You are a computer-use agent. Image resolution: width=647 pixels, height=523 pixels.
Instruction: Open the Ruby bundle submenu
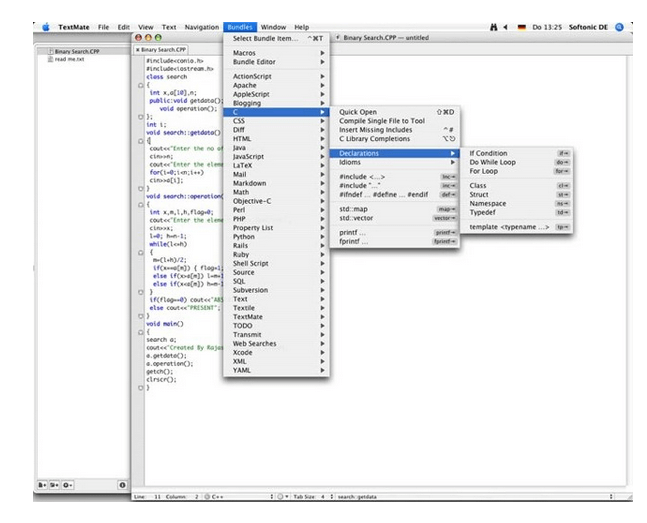click(x=276, y=254)
